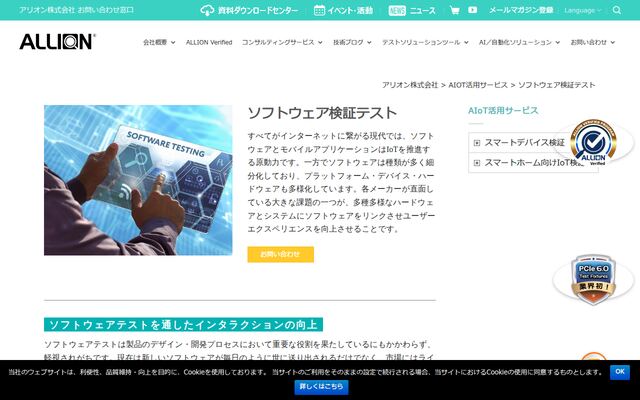
Task: Click ニュース link in top bar
Action: [x=422, y=10]
